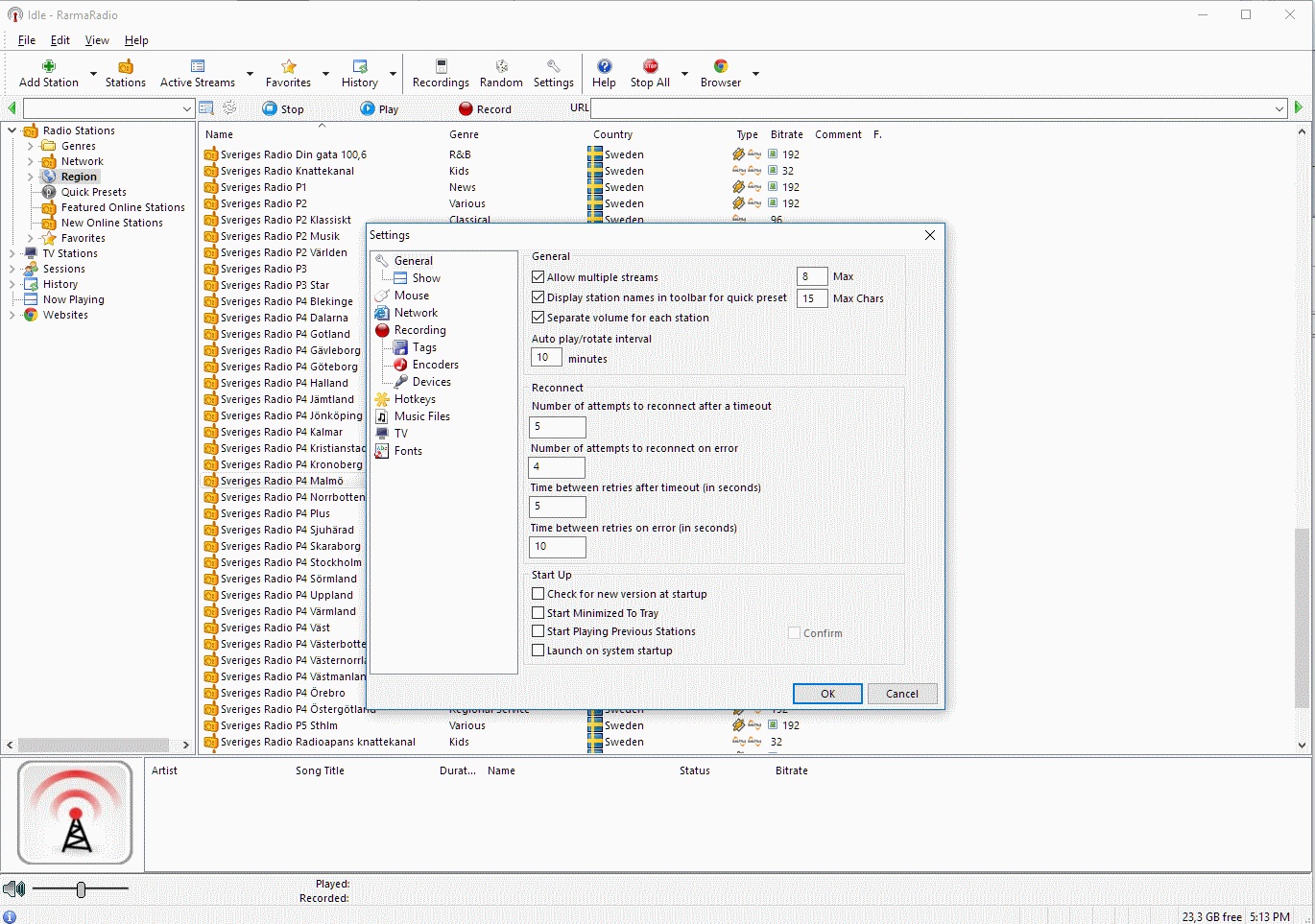Toggle Separate volume for each station

[x=538, y=318]
